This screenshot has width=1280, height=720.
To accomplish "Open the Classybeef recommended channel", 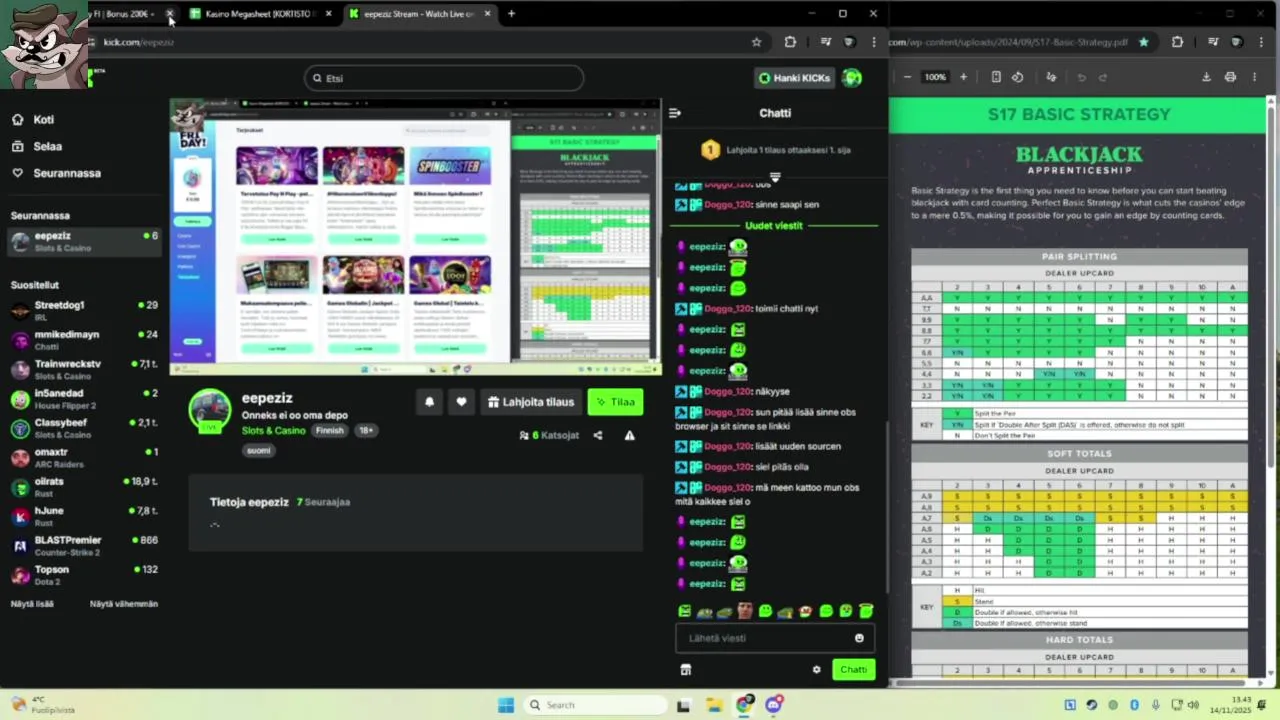I will click(84, 428).
